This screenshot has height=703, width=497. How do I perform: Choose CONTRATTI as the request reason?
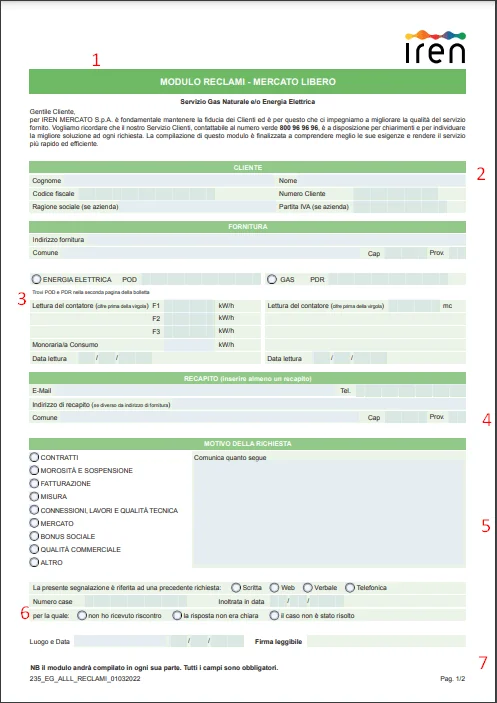coord(34,457)
